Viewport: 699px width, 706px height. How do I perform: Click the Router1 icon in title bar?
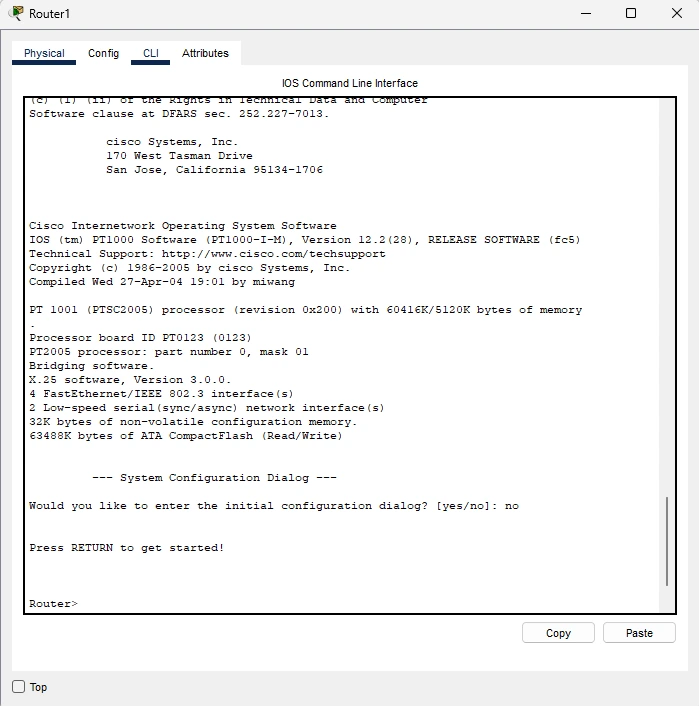pos(16,13)
